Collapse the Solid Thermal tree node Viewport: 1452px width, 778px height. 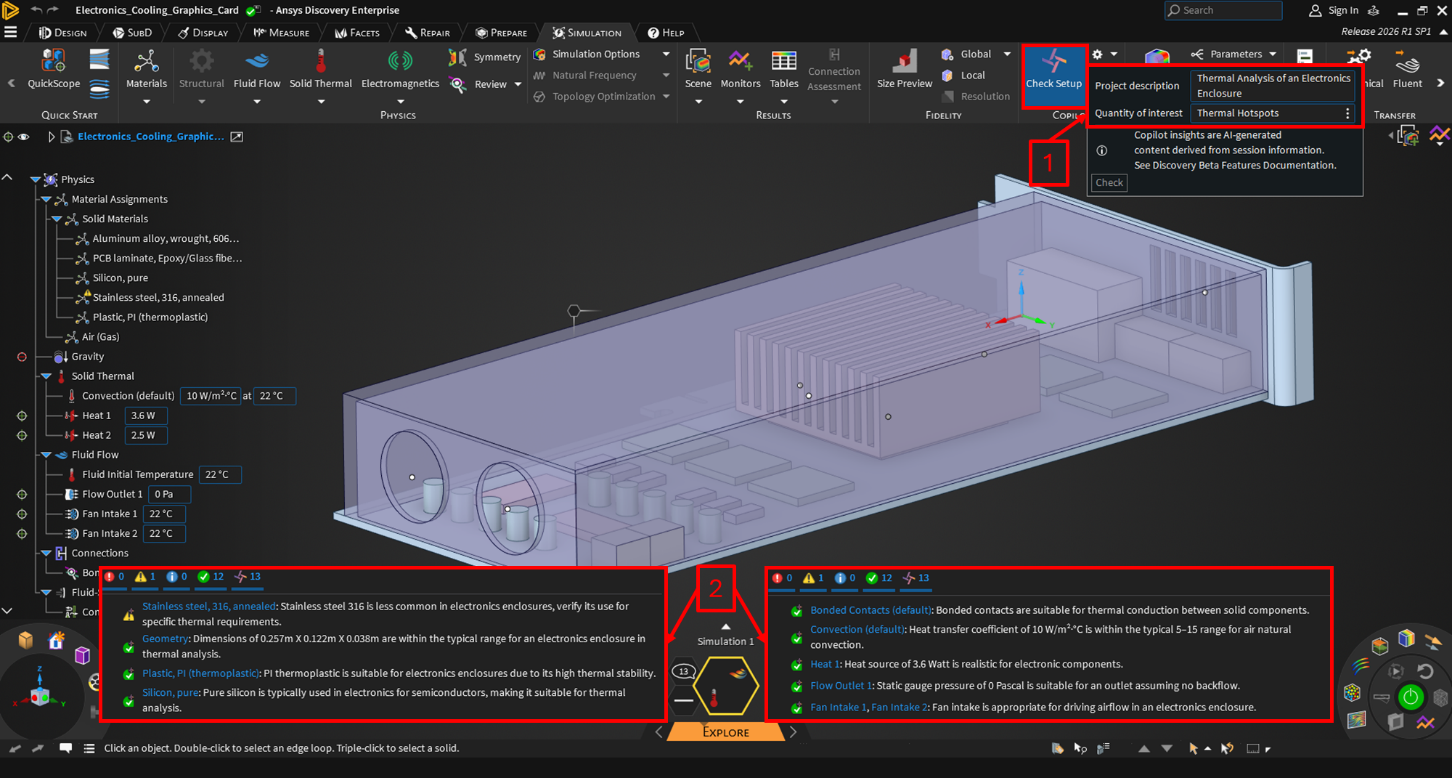(x=46, y=377)
